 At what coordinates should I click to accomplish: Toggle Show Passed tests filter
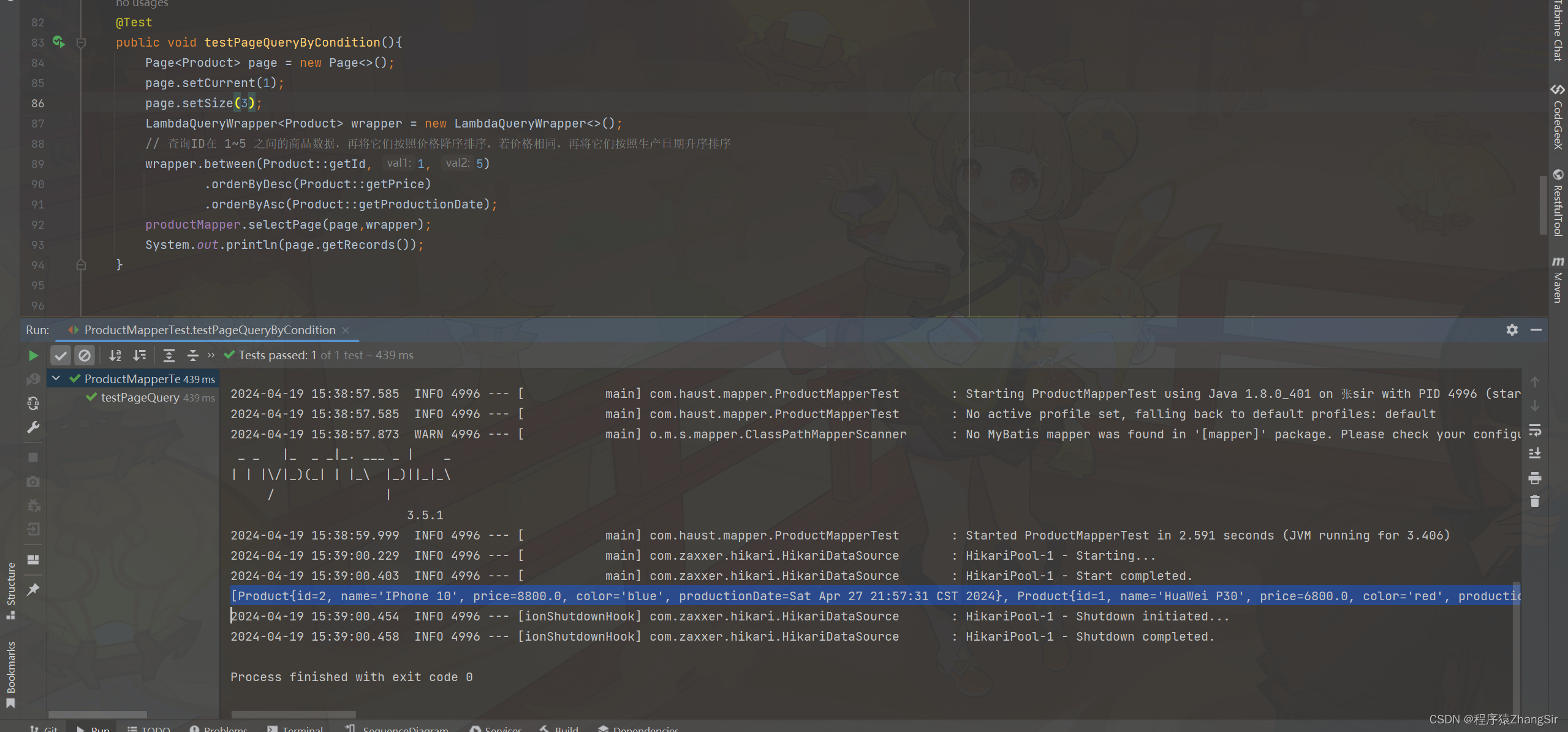(x=61, y=356)
